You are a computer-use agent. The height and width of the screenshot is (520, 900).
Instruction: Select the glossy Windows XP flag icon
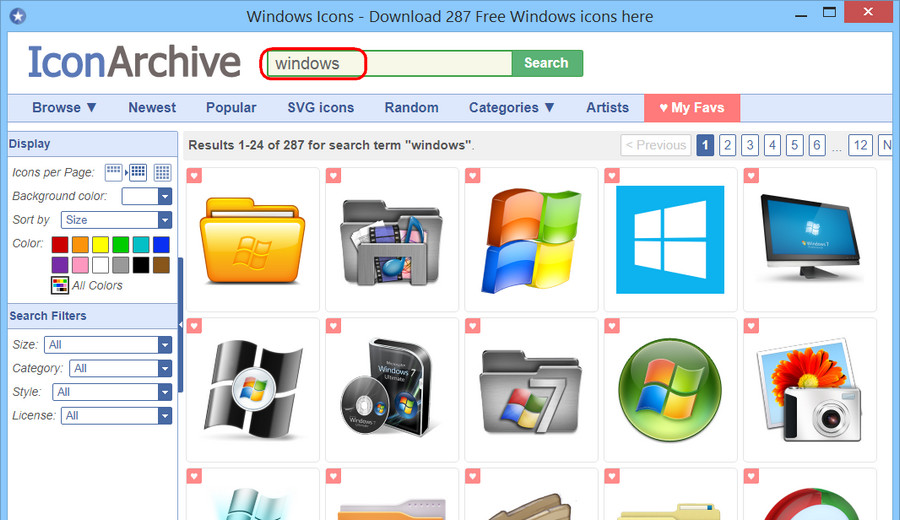(x=531, y=240)
